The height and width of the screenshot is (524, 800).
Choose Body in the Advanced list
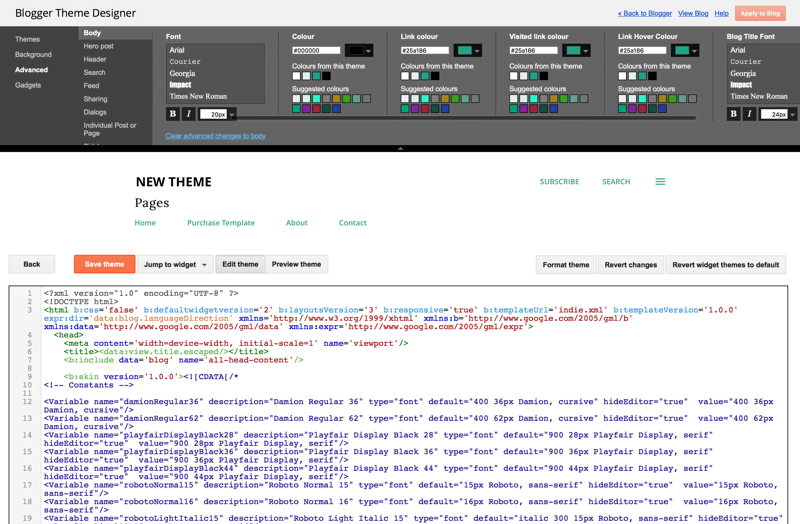pyautogui.click(x=115, y=33)
